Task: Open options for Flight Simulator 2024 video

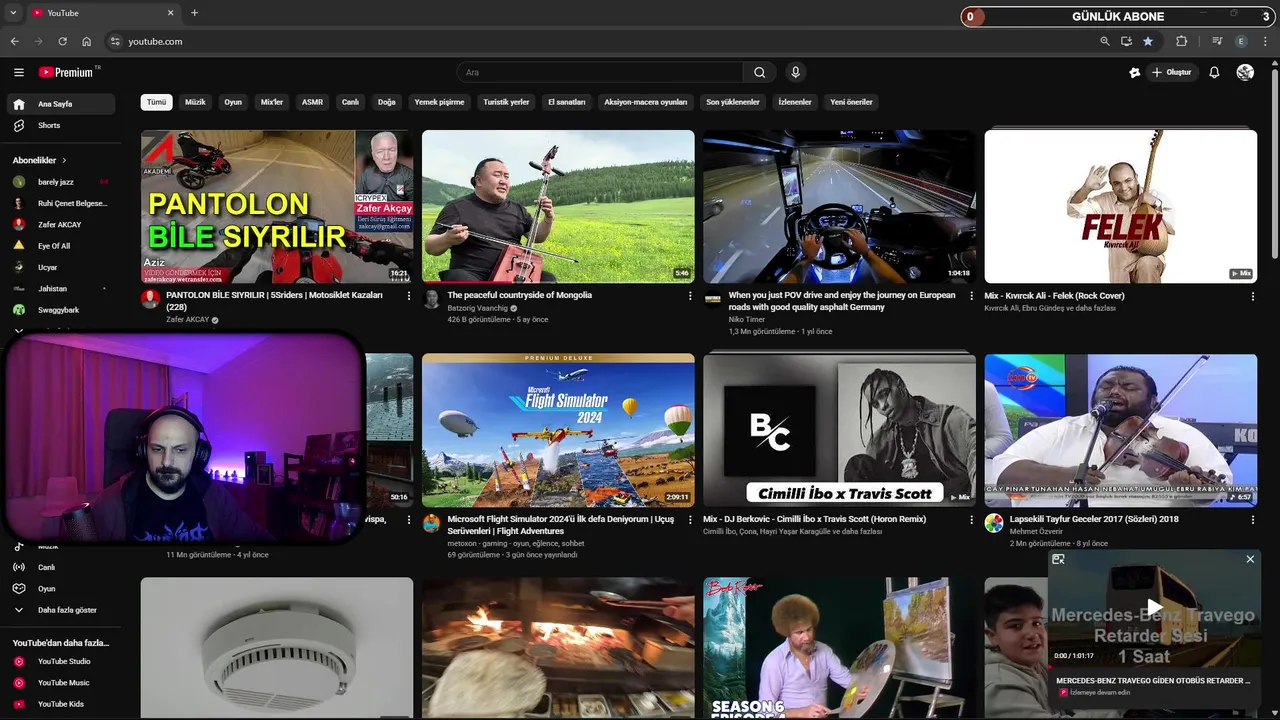Action: click(x=689, y=520)
